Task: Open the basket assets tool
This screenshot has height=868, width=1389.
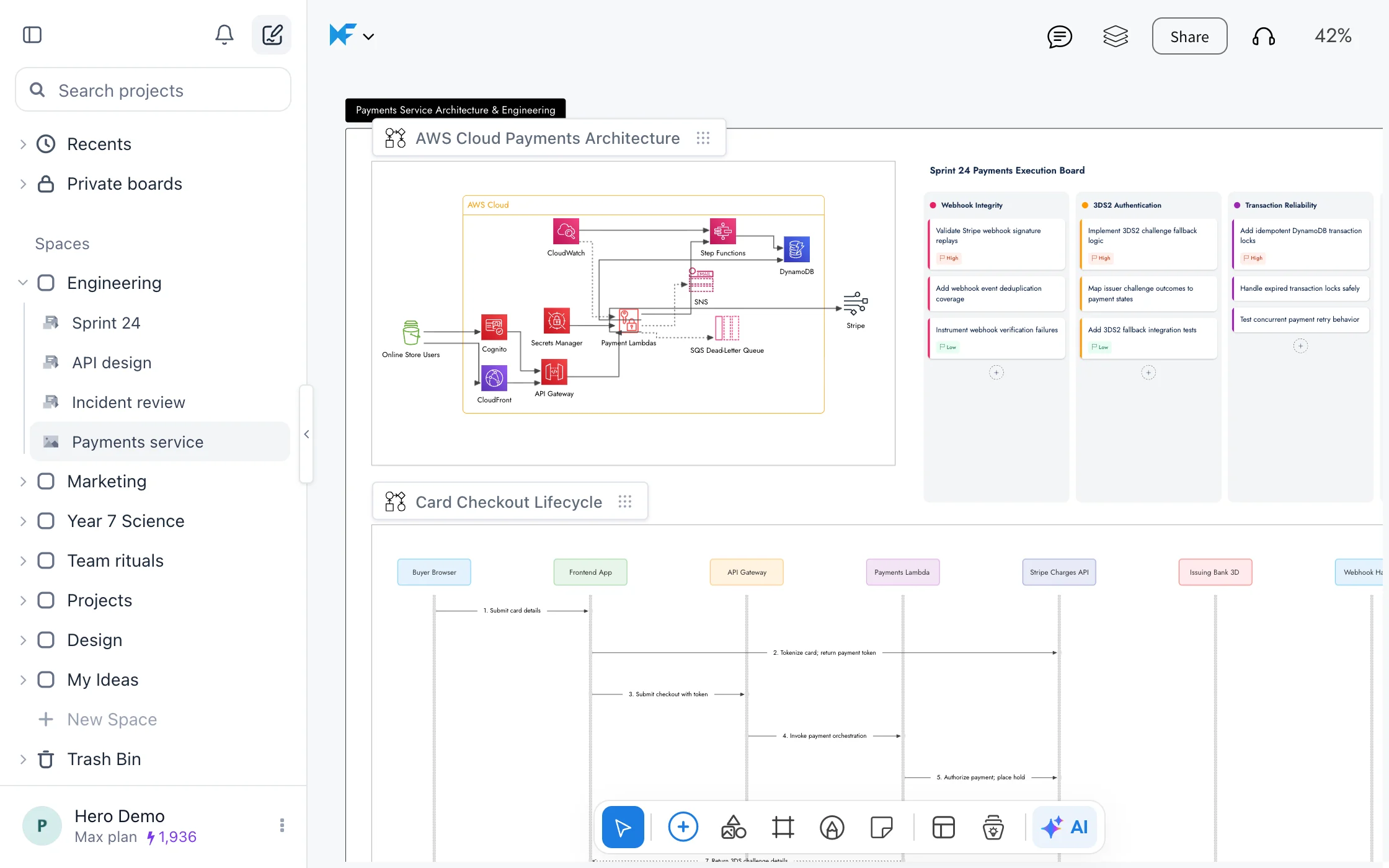Action: 993,827
